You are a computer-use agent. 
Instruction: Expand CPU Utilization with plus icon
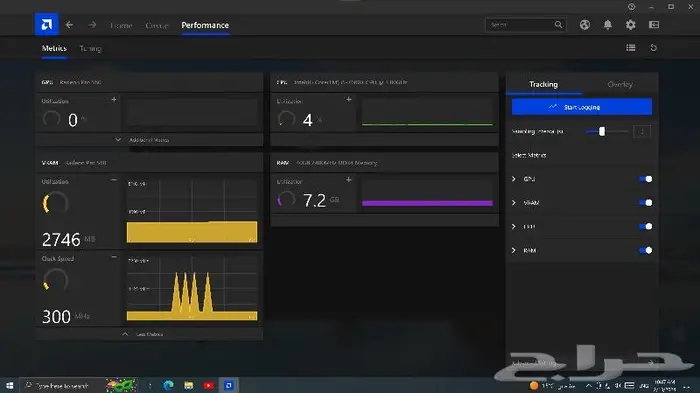coord(349,100)
